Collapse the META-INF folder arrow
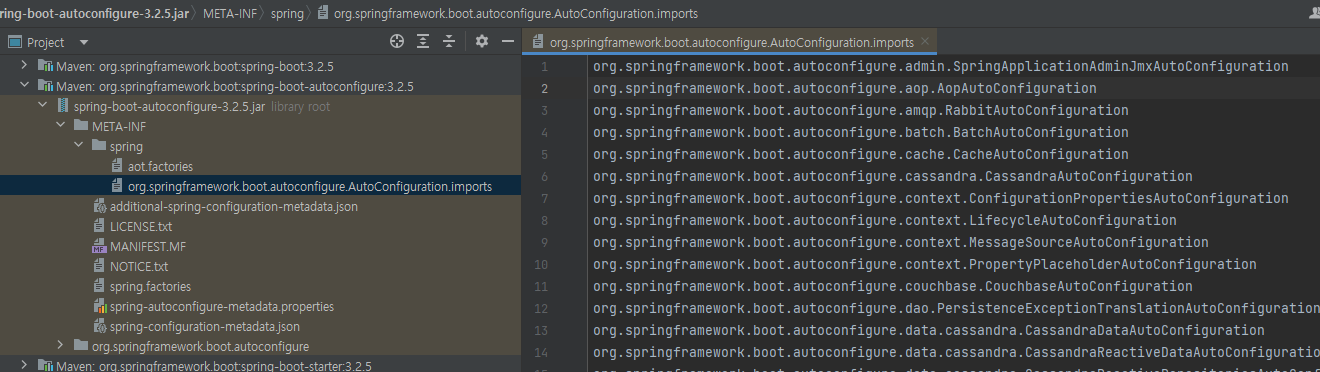 (x=60, y=126)
